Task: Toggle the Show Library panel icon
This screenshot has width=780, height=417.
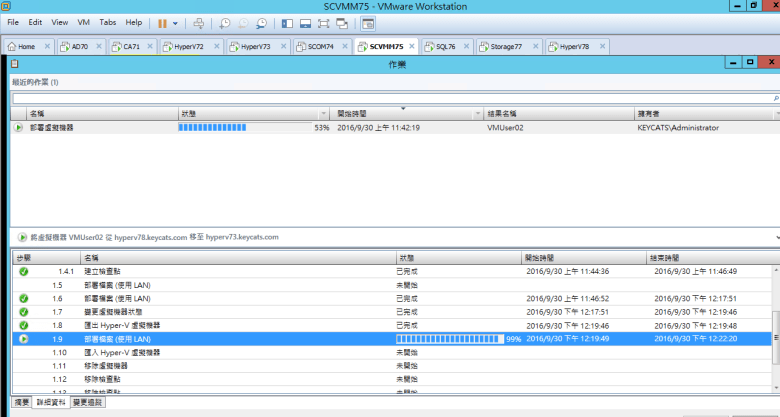Action: coord(284,22)
